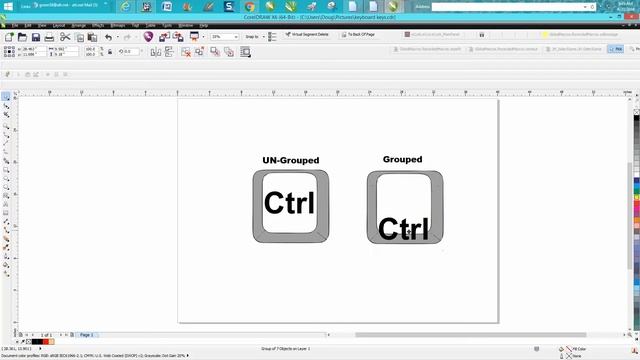This screenshot has height=360, width=640.
Task: Select the Crop tool in the toolbox
Action: click(6, 115)
